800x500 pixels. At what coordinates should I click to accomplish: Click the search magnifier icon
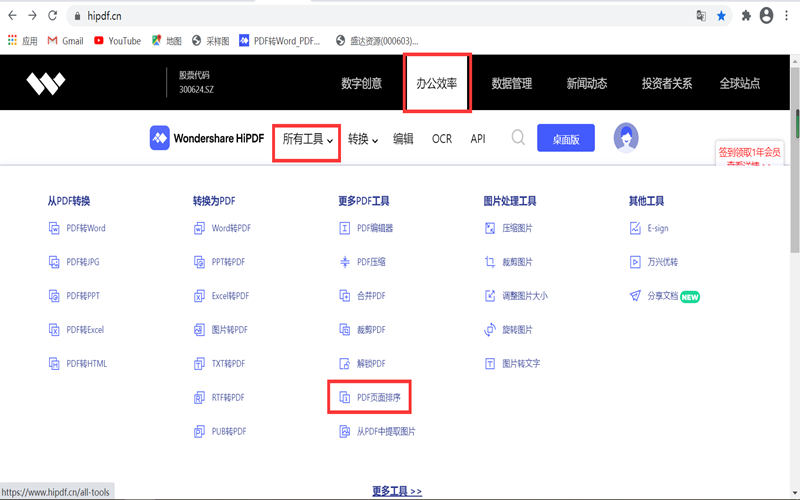coord(518,138)
